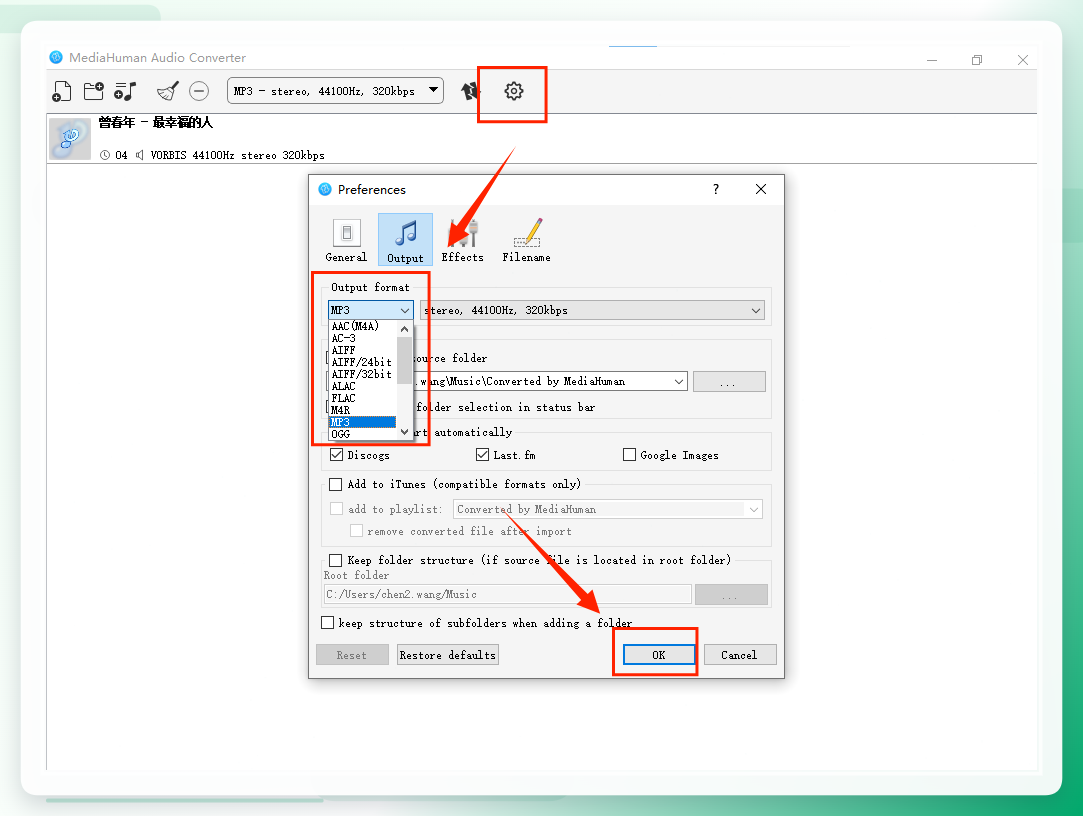
Task: Switch to the Filename tab
Action: tap(526, 240)
